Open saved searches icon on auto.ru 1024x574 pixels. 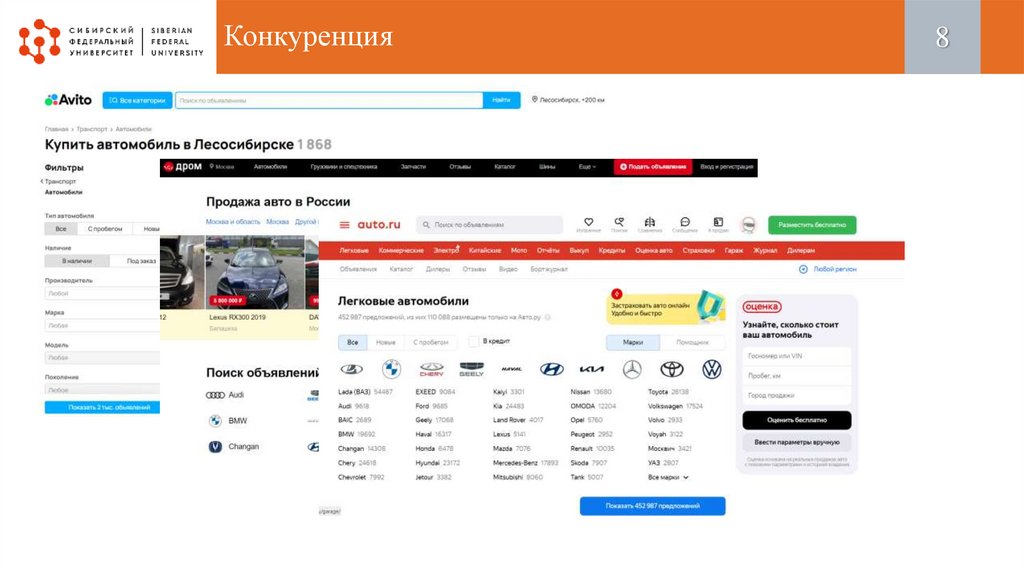pyautogui.click(x=619, y=222)
